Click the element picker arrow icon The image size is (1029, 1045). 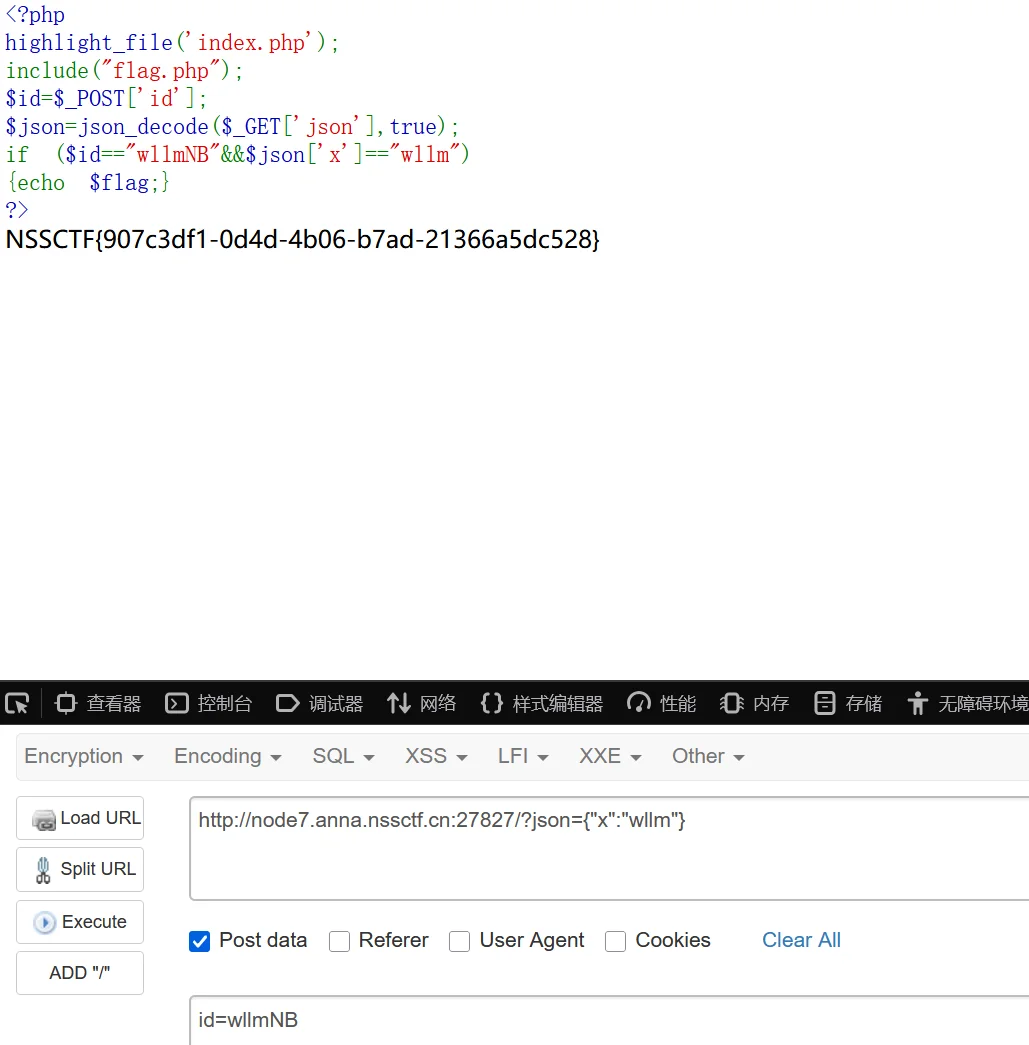click(17, 703)
